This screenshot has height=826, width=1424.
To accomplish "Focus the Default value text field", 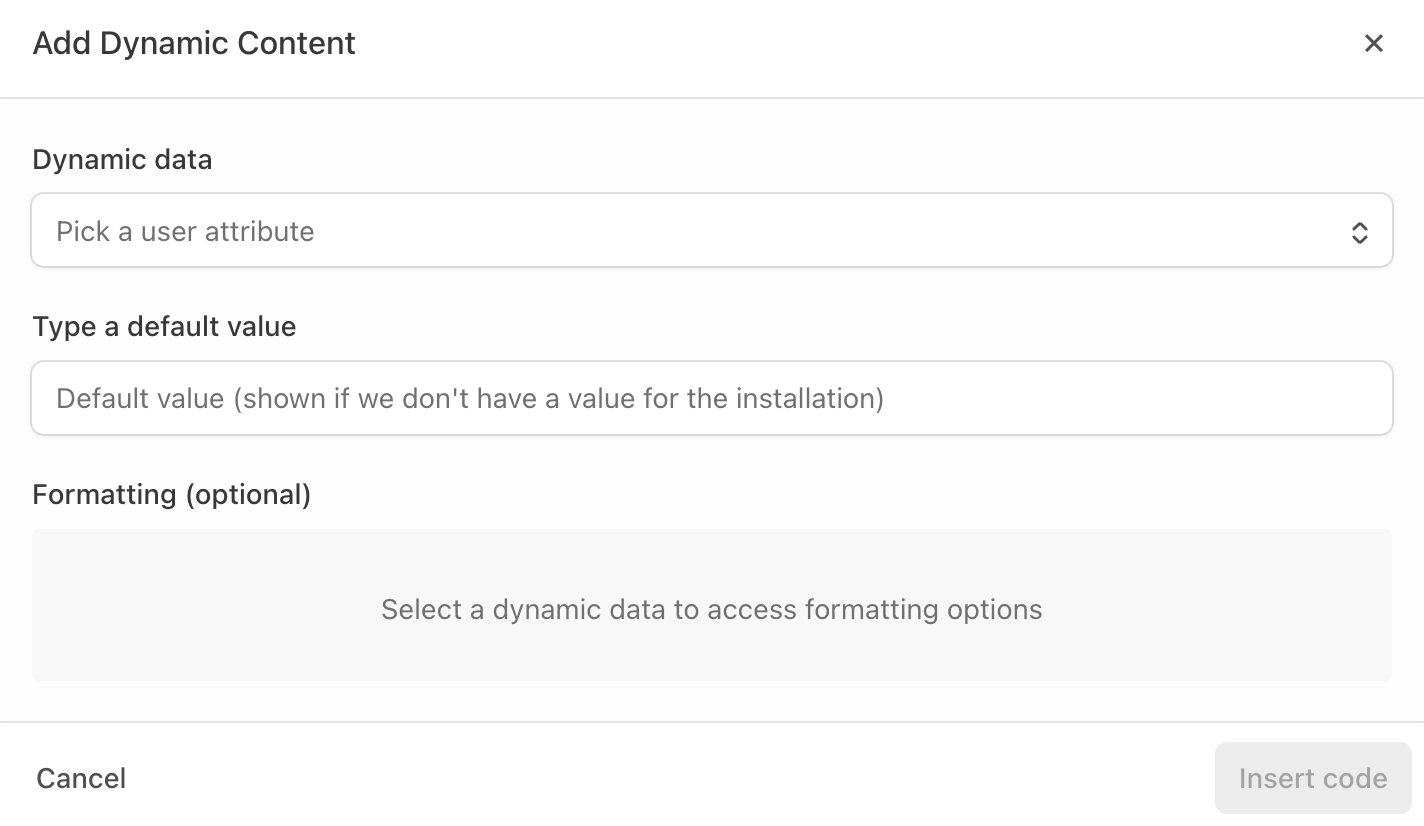I will coord(711,398).
